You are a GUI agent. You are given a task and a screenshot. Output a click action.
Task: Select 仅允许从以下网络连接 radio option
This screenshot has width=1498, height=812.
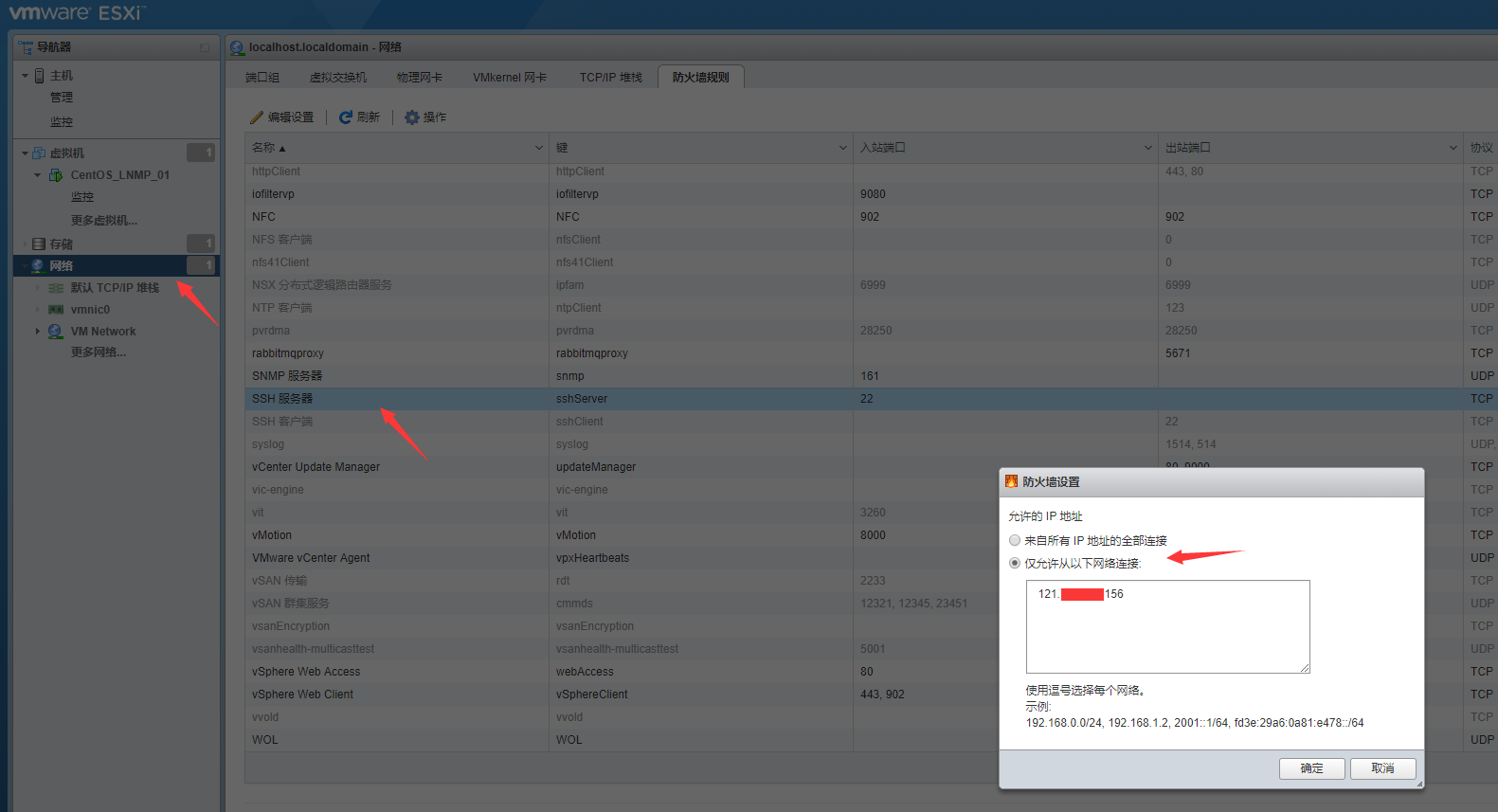[1015, 563]
